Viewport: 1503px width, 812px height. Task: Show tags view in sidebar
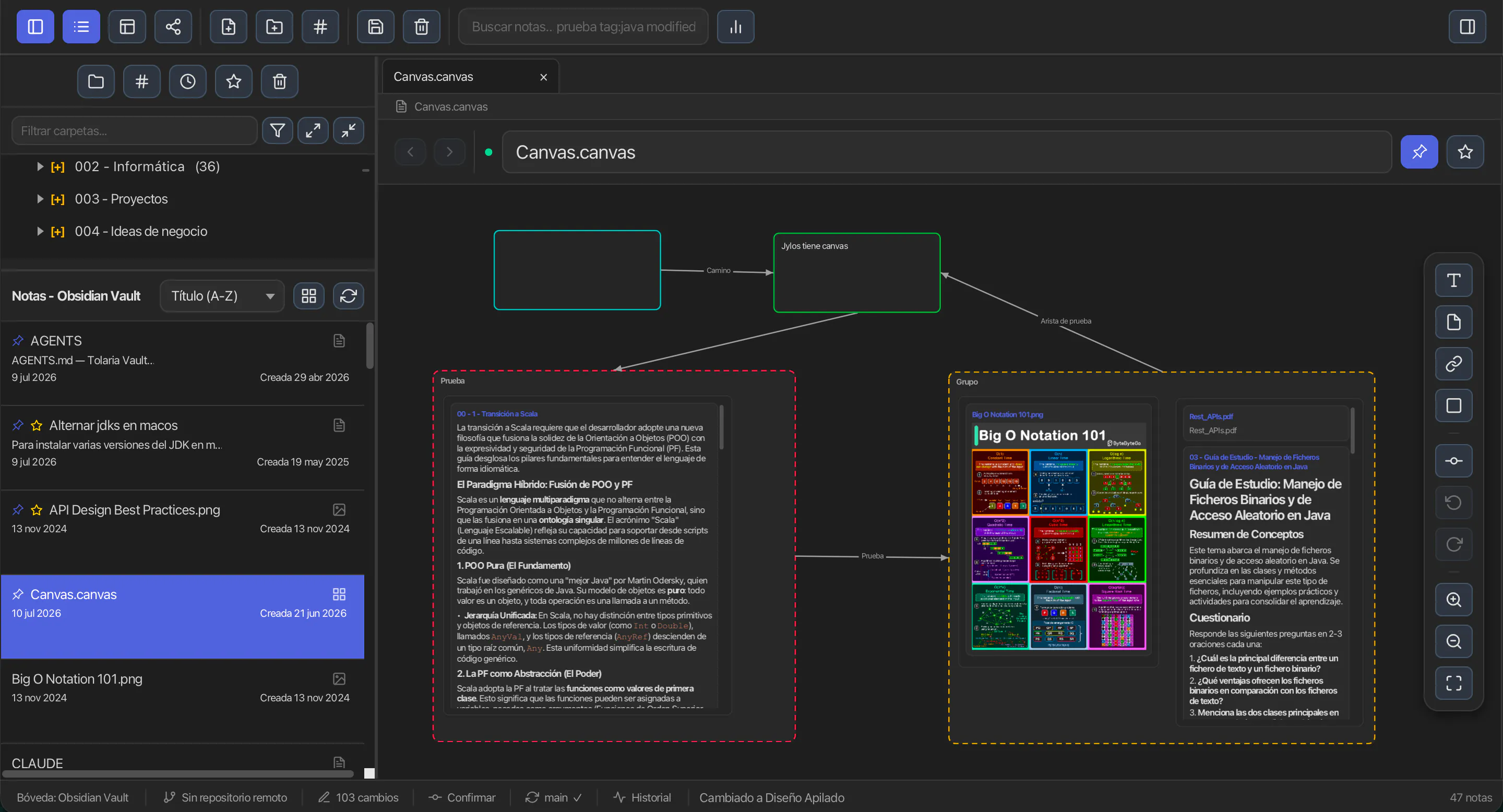click(142, 81)
